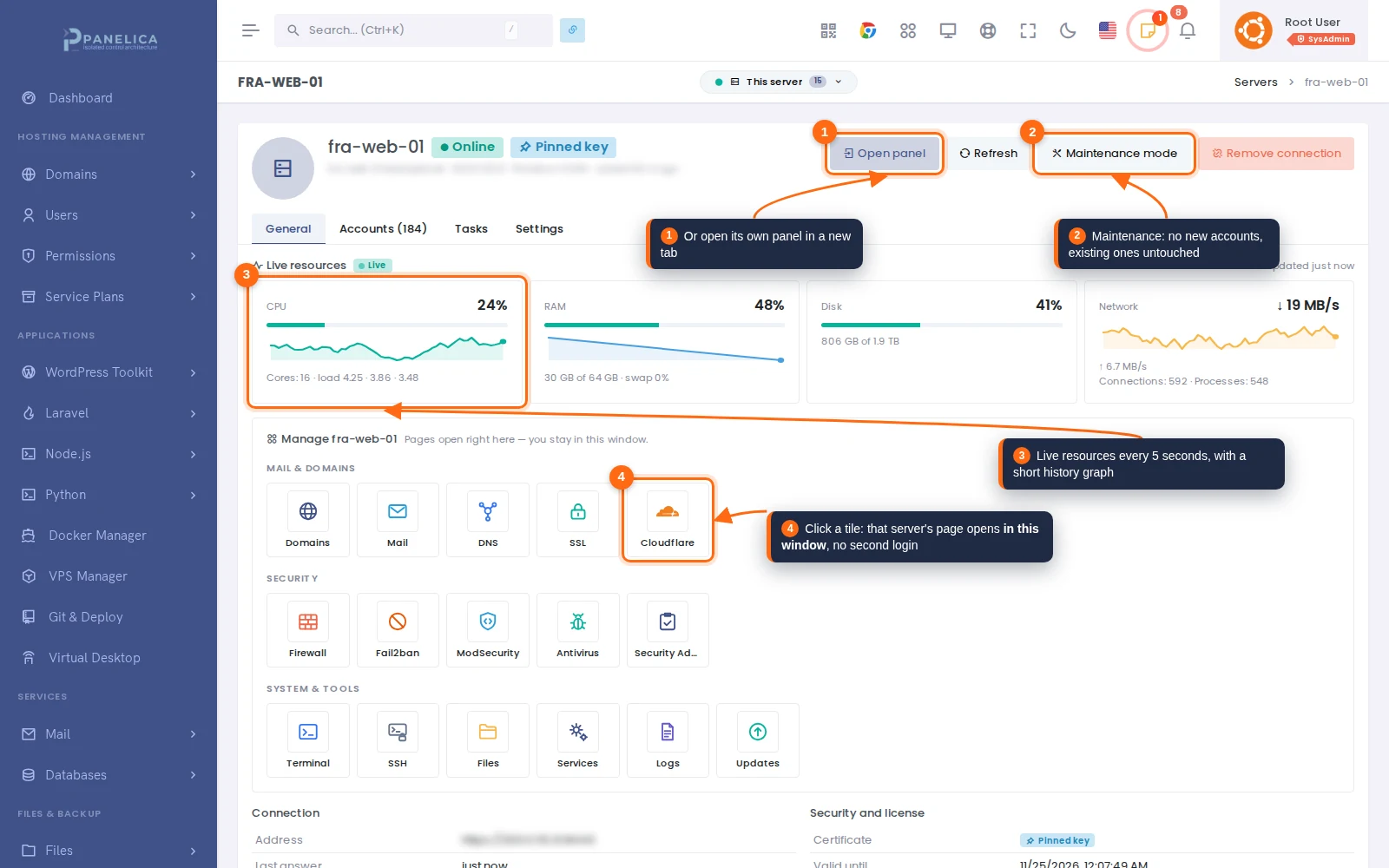Image resolution: width=1389 pixels, height=868 pixels.
Task: Go to Dashboard in the sidebar
Action: pyautogui.click(x=109, y=98)
